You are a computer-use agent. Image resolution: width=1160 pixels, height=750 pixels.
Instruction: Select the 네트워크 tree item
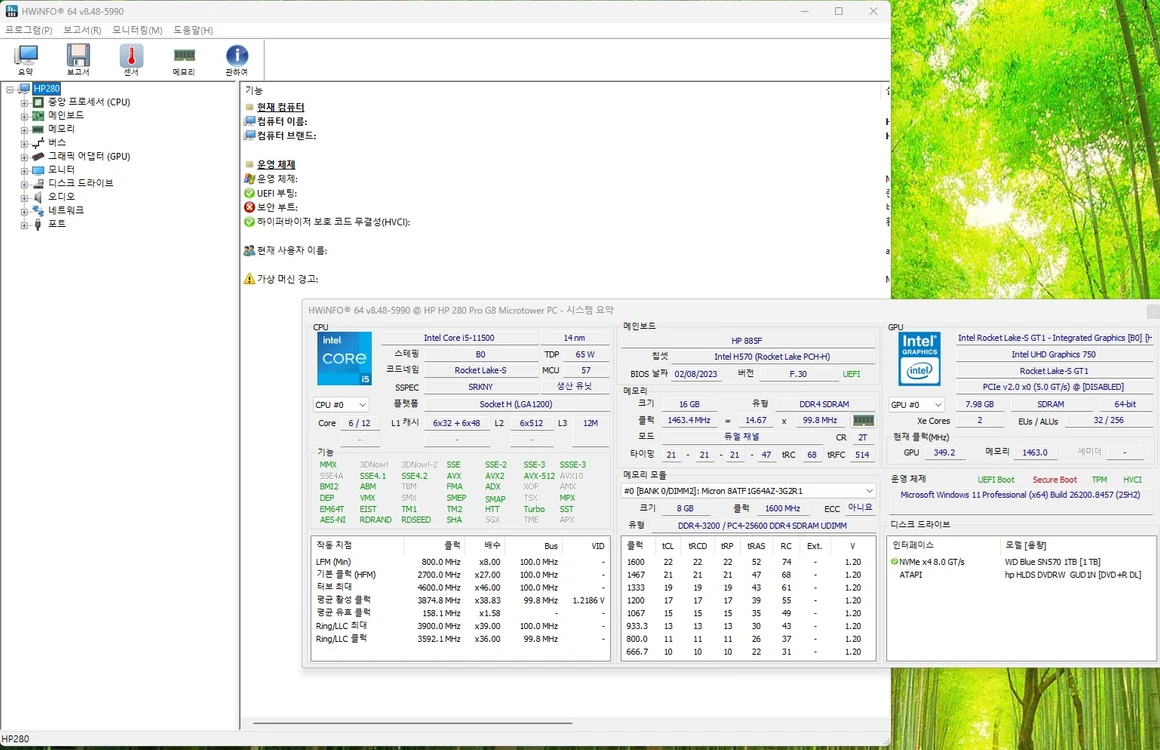coord(66,210)
